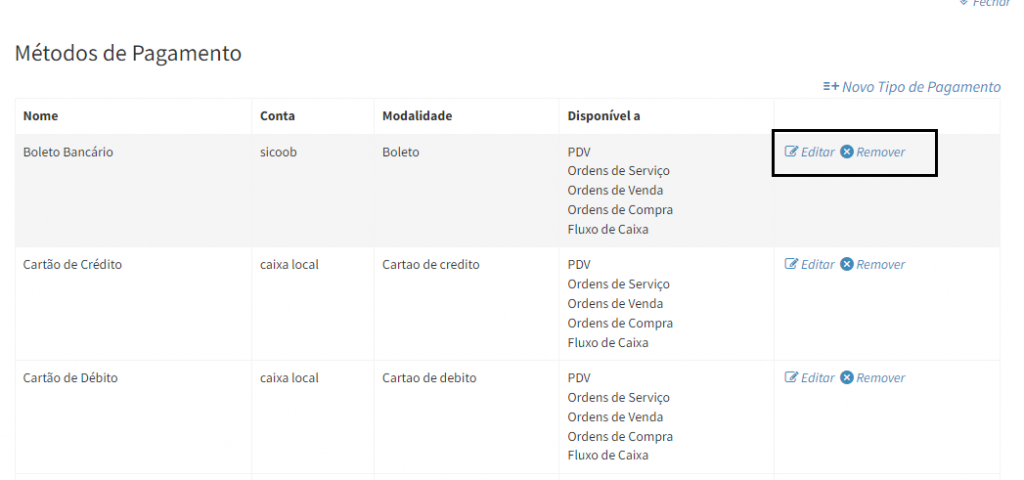
Task: Click the remove X icon for Boleto Bancário
Action: (x=847, y=152)
